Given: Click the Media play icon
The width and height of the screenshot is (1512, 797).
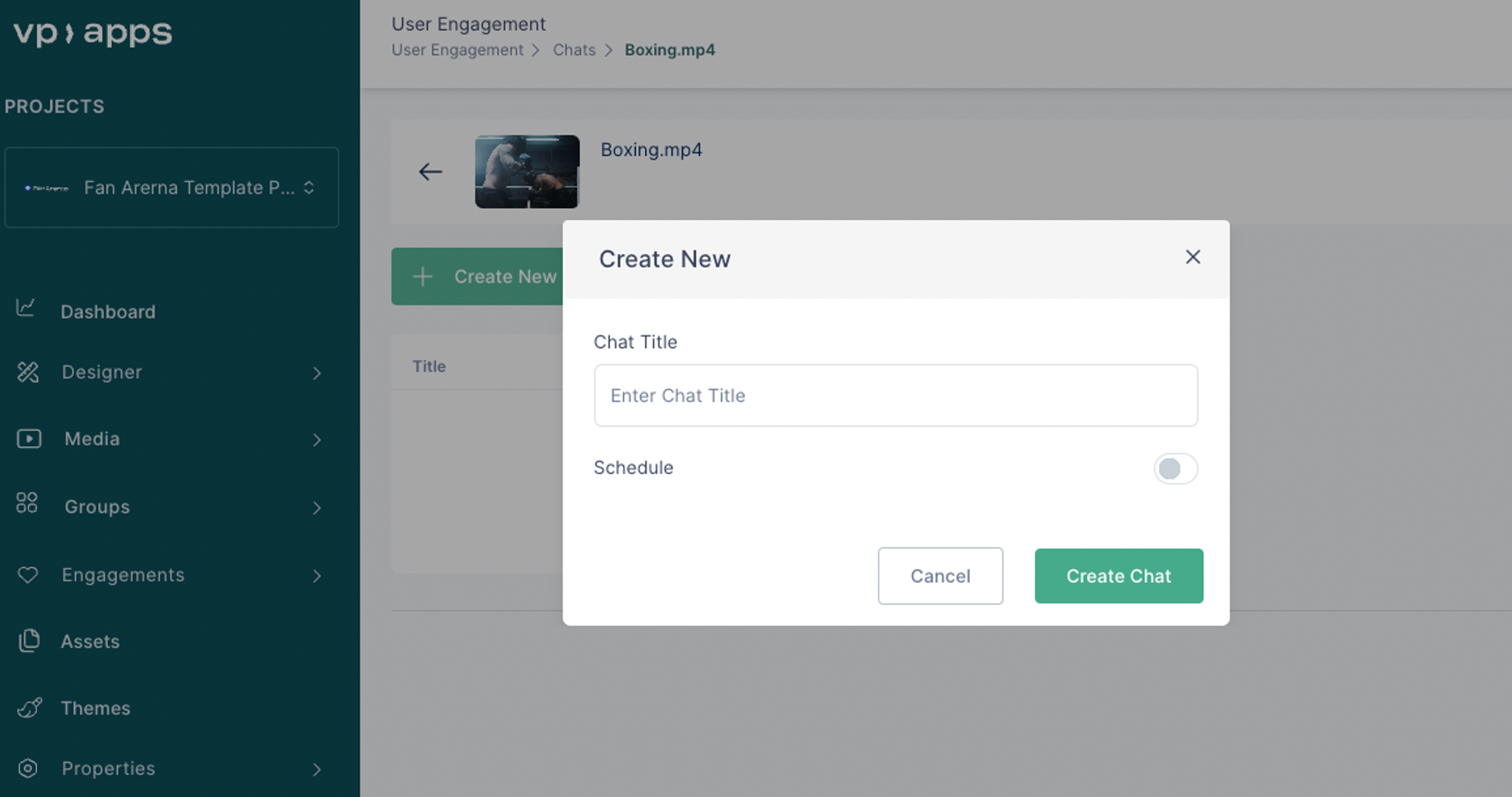Looking at the screenshot, I should pos(29,439).
